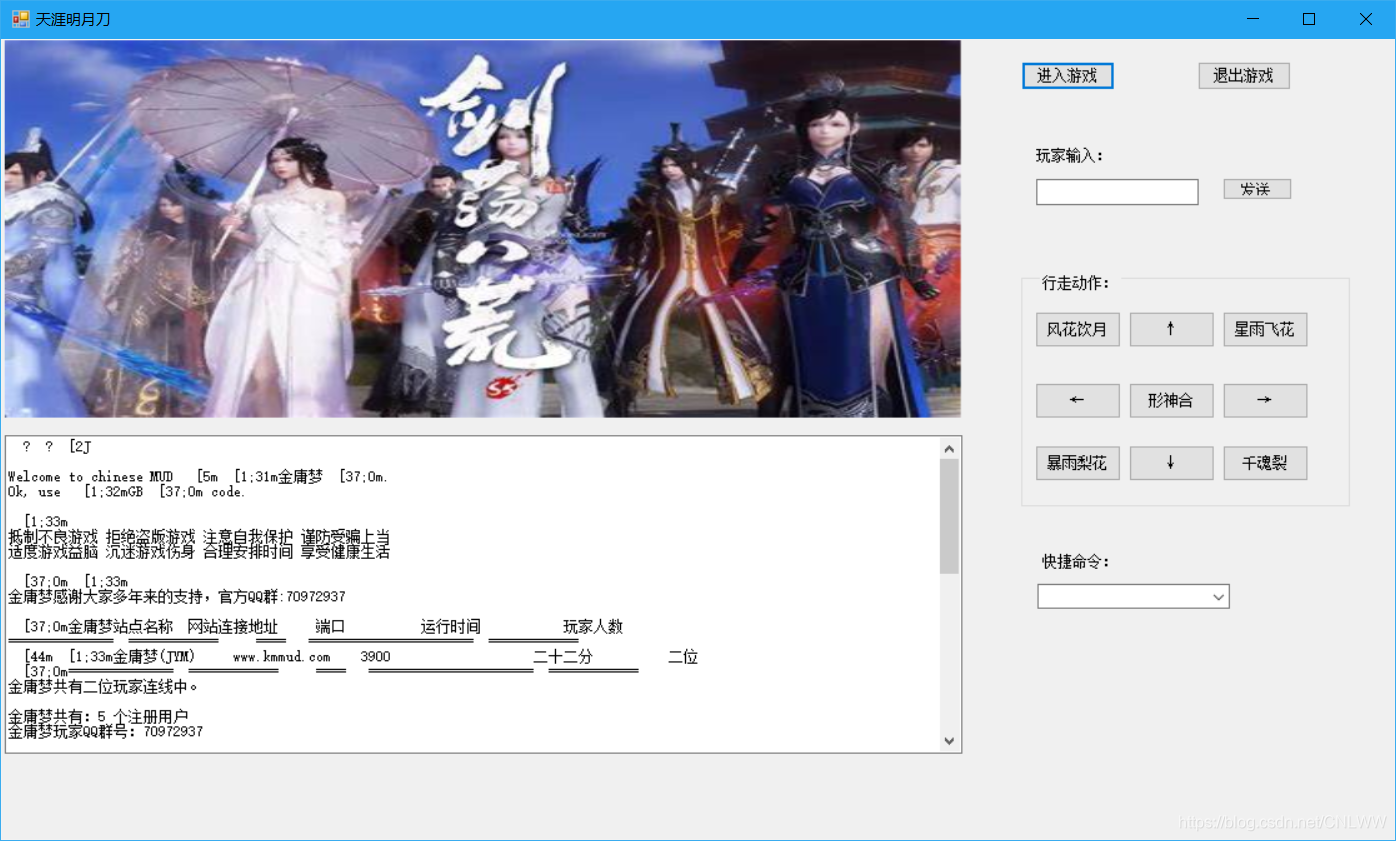Screen dimensions: 1396x841
Task: Open the 快捷命令 combo box
Action: point(1133,597)
